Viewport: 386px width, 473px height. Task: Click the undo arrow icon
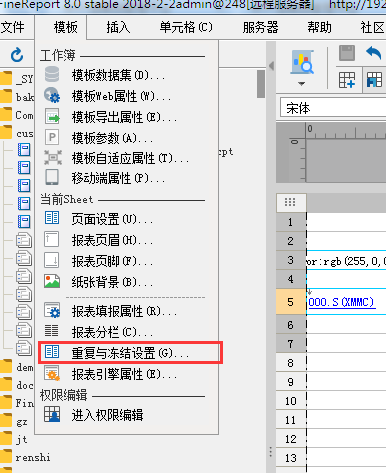(374, 53)
